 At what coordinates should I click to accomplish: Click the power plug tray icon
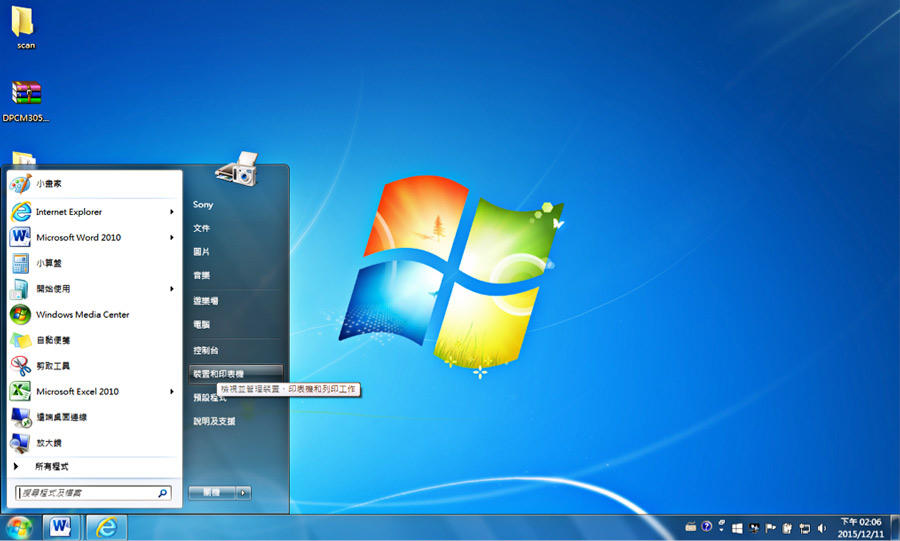788,528
